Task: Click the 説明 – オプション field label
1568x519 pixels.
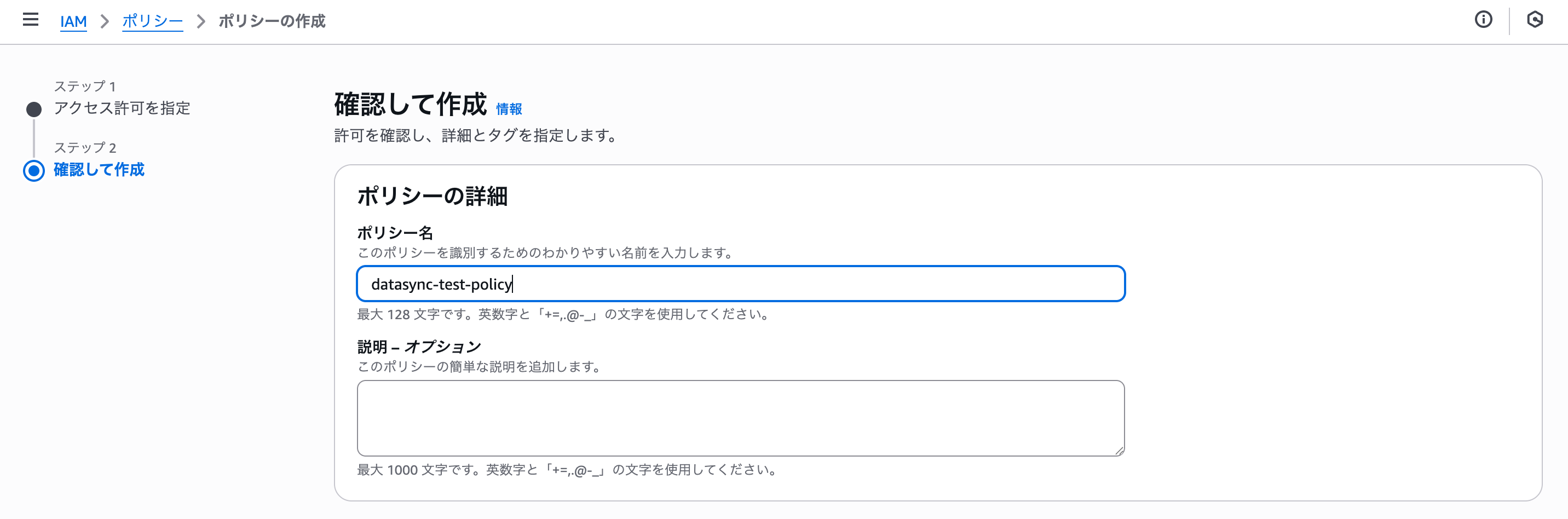Action: 419,347
